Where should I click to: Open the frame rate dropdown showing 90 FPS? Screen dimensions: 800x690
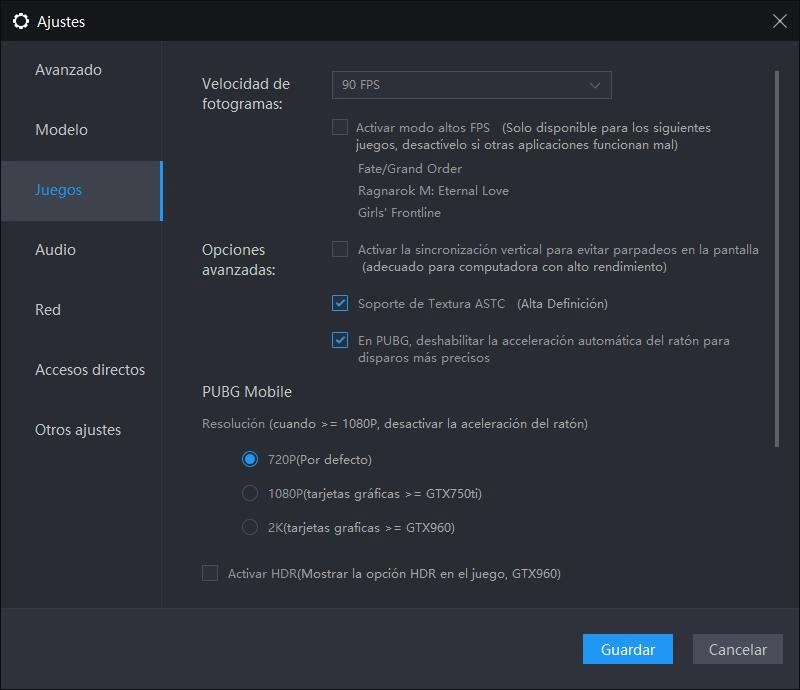tap(471, 85)
